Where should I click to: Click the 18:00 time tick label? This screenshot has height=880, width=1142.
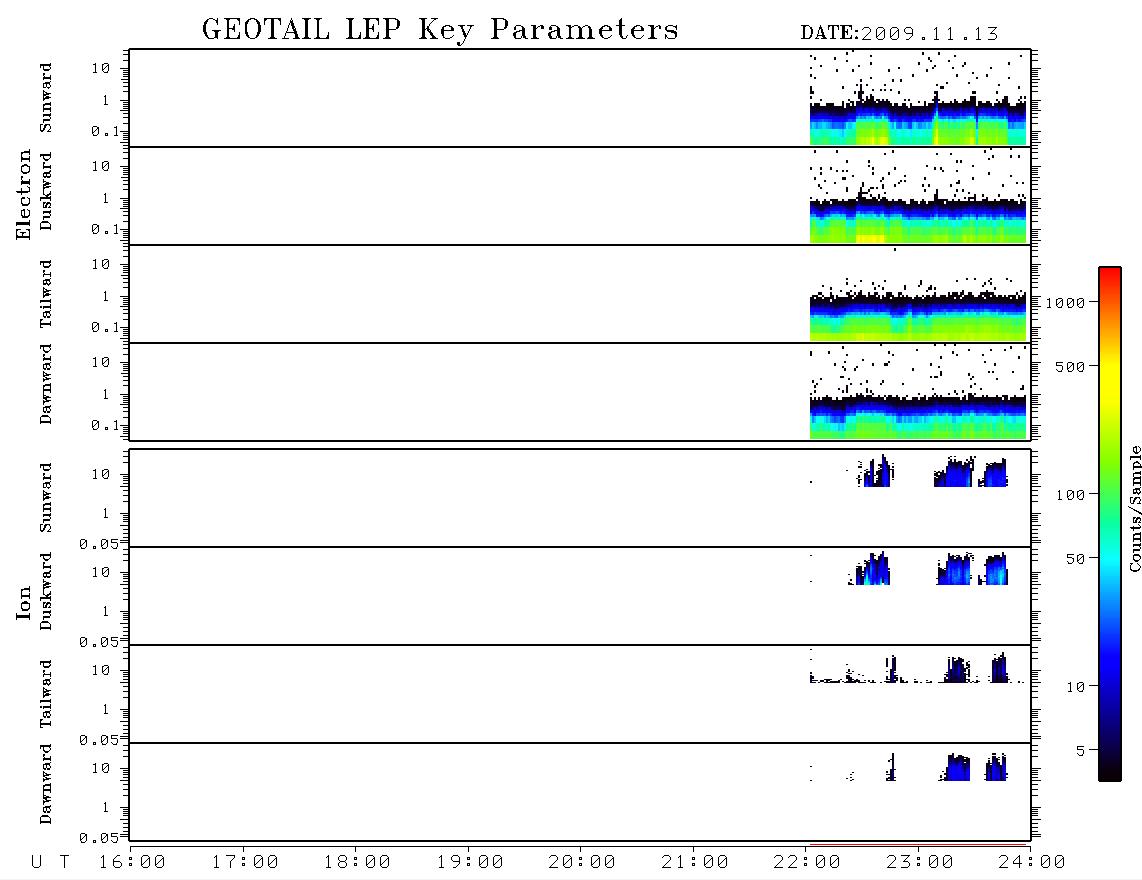coord(358,862)
